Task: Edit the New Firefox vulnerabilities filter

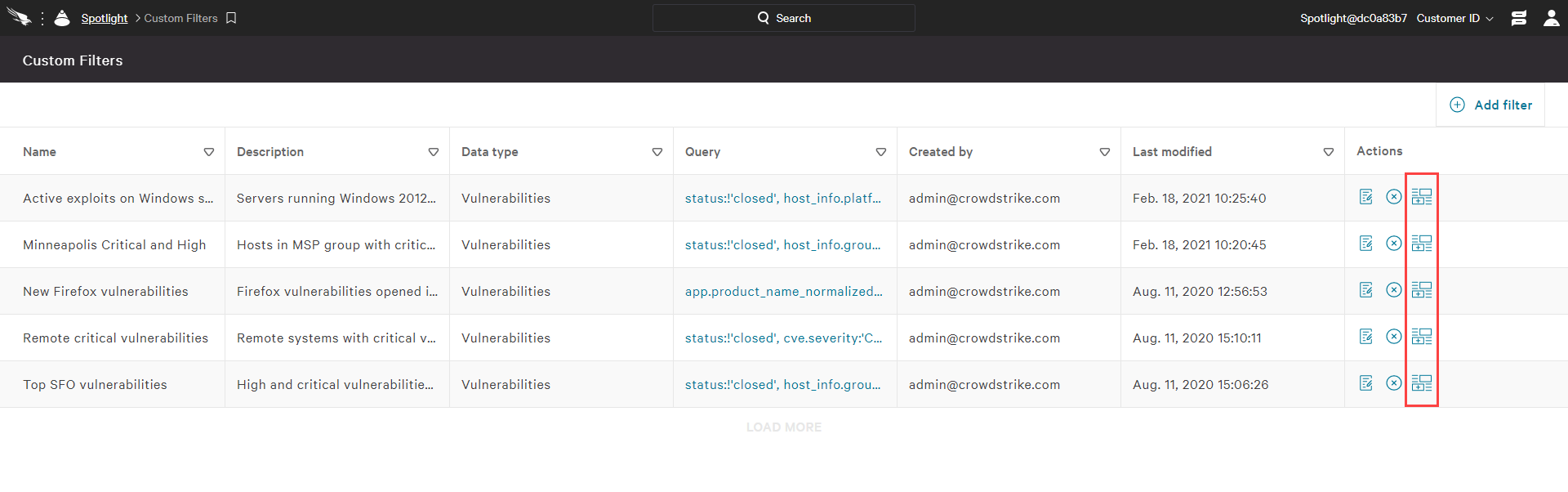Action: pos(1366,290)
